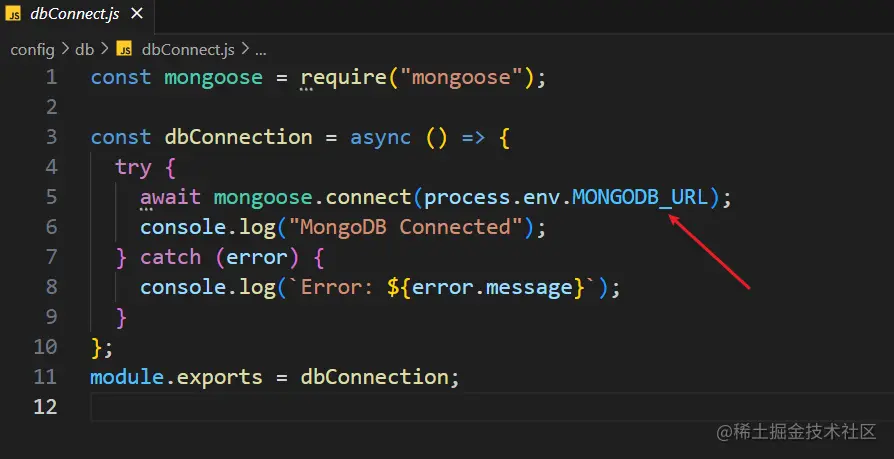The width and height of the screenshot is (894, 459).
Task: Close the dbConnect.js editor tab
Action: coord(137,14)
